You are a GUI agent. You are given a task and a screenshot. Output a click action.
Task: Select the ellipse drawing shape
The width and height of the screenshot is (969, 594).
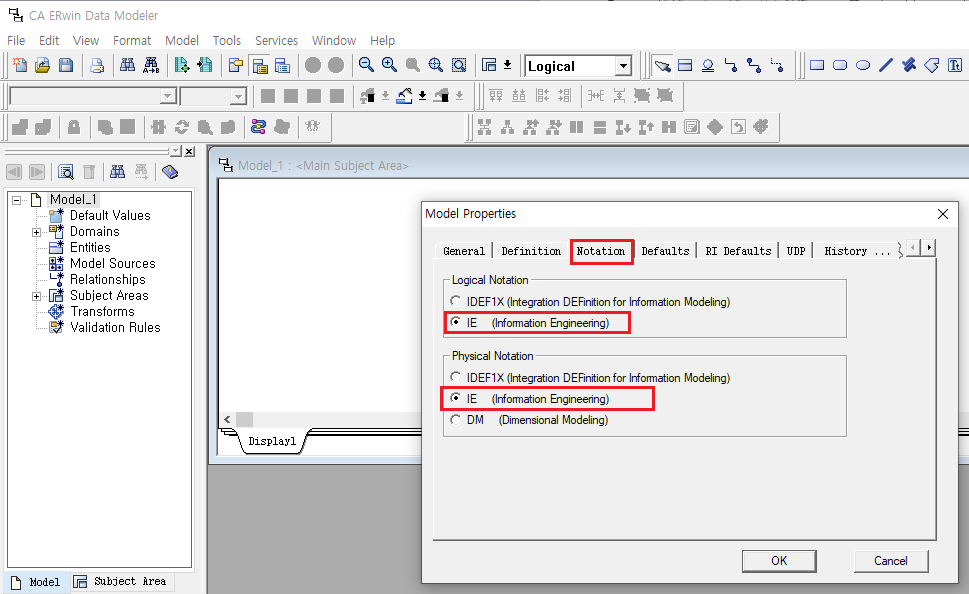tap(863, 65)
